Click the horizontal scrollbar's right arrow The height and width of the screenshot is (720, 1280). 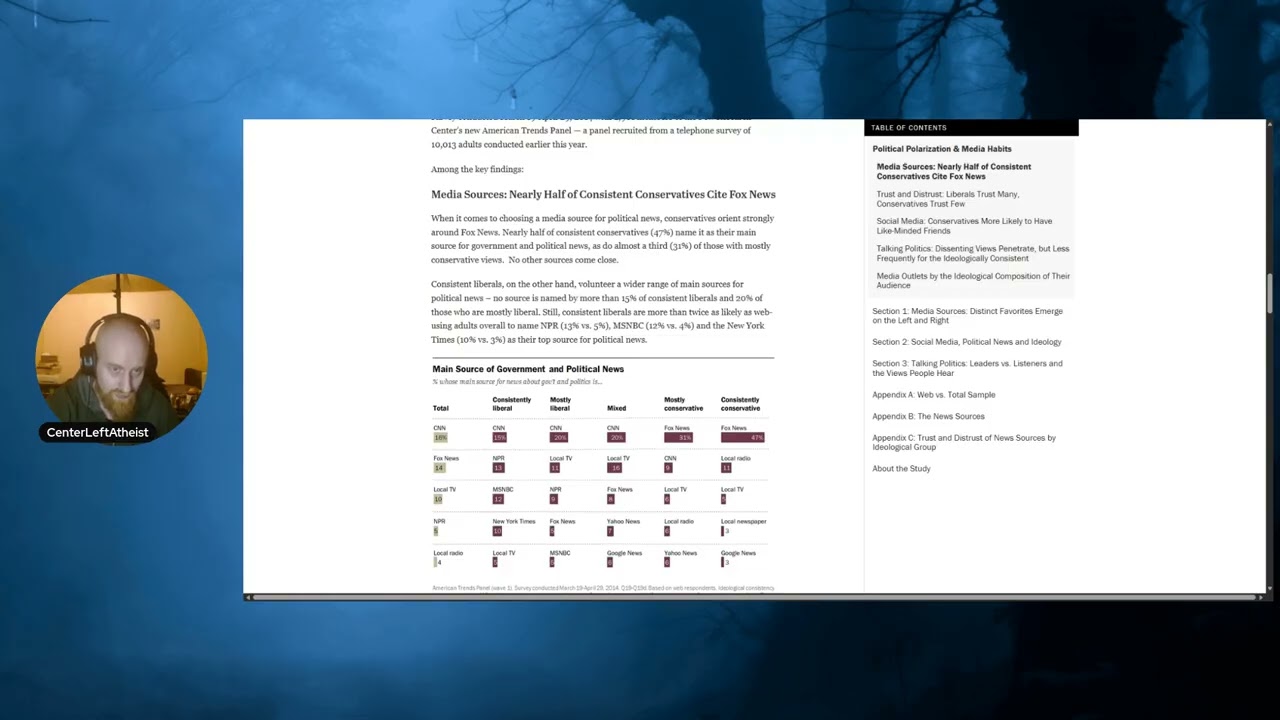tap(1260, 597)
